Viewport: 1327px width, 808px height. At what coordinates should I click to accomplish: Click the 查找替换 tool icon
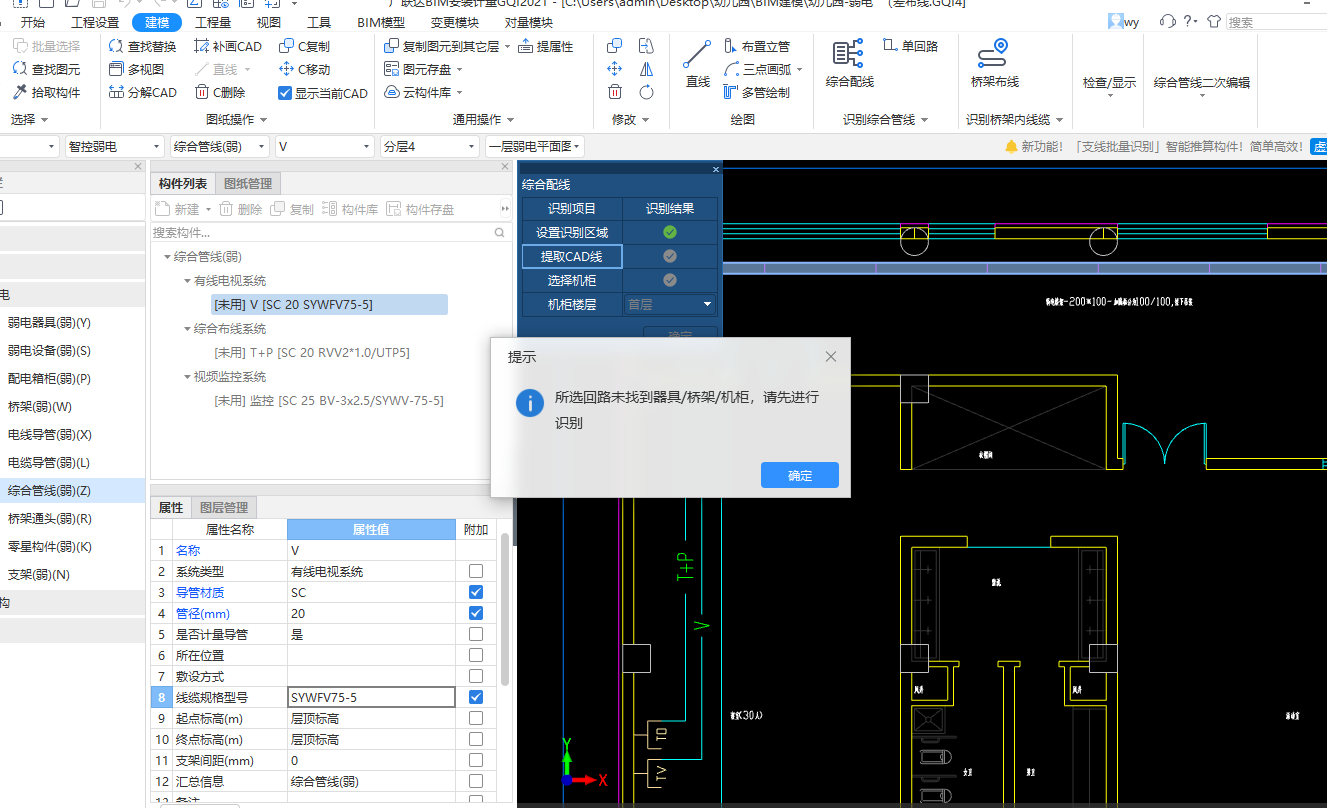117,46
